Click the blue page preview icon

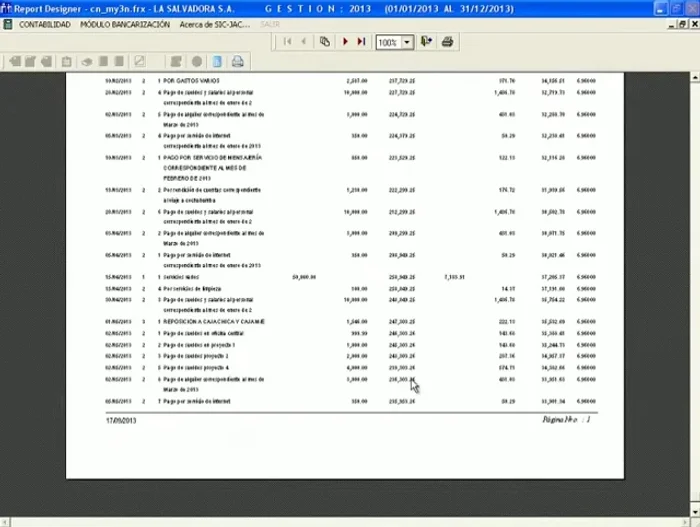tap(217, 62)
